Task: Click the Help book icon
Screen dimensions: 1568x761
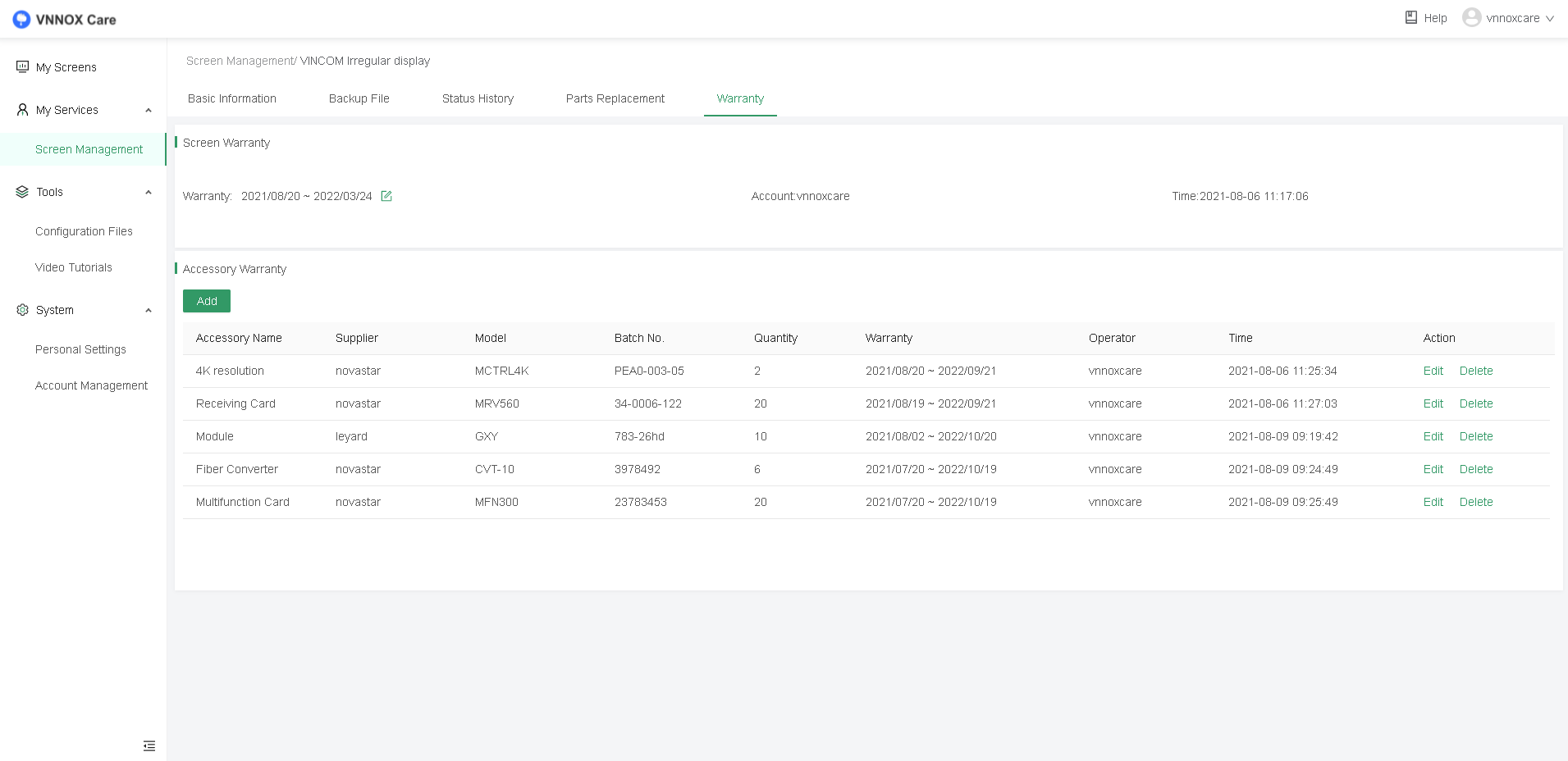Action: 1410,17
